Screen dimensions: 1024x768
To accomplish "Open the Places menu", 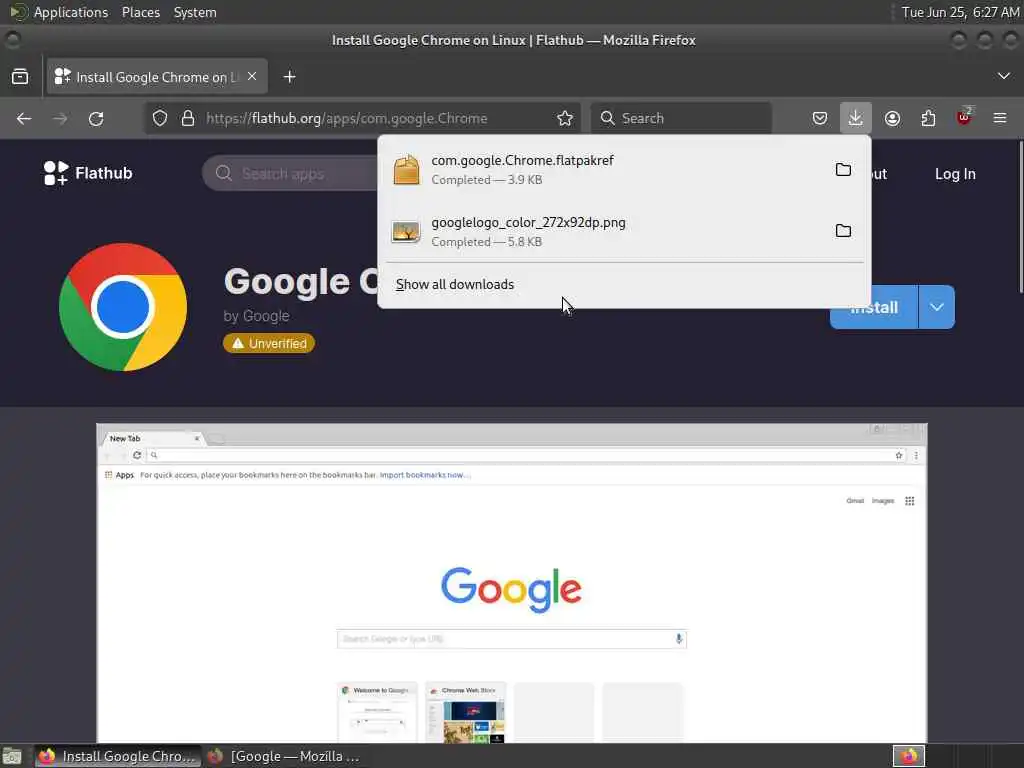I will pos(140,12).
